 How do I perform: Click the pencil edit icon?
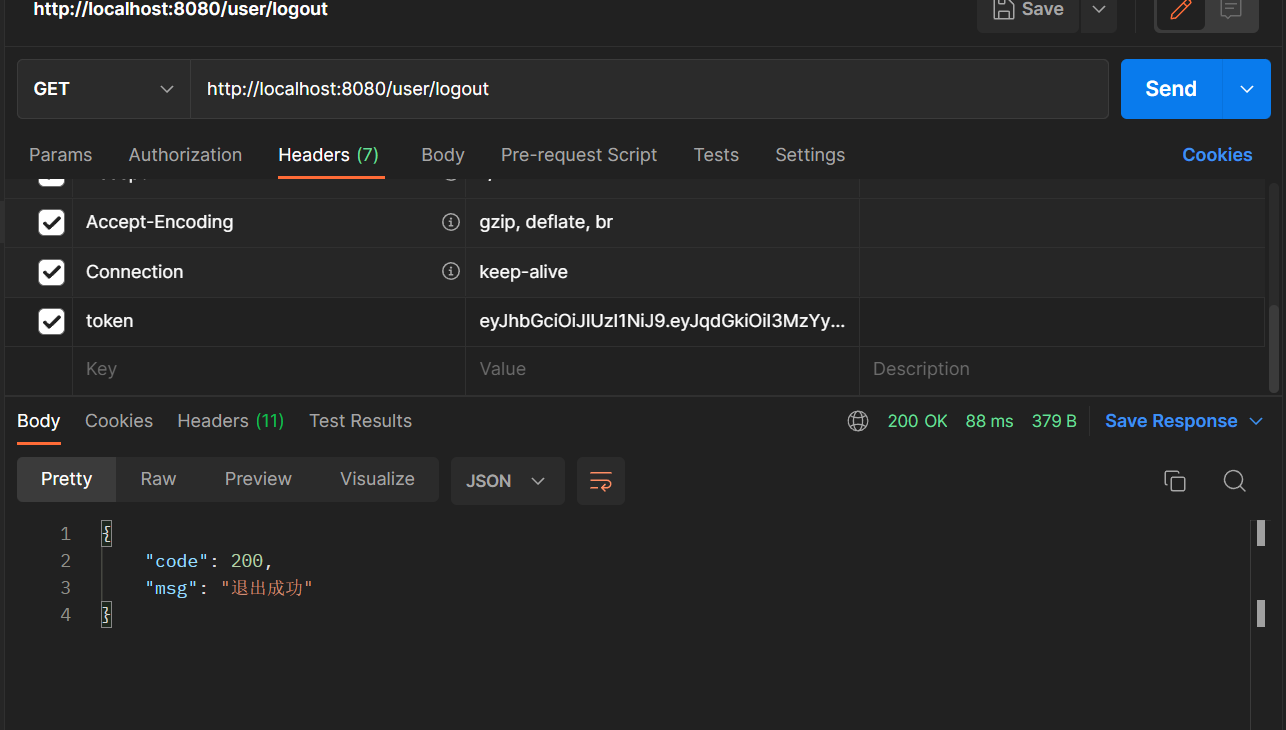coord(1180,10)
